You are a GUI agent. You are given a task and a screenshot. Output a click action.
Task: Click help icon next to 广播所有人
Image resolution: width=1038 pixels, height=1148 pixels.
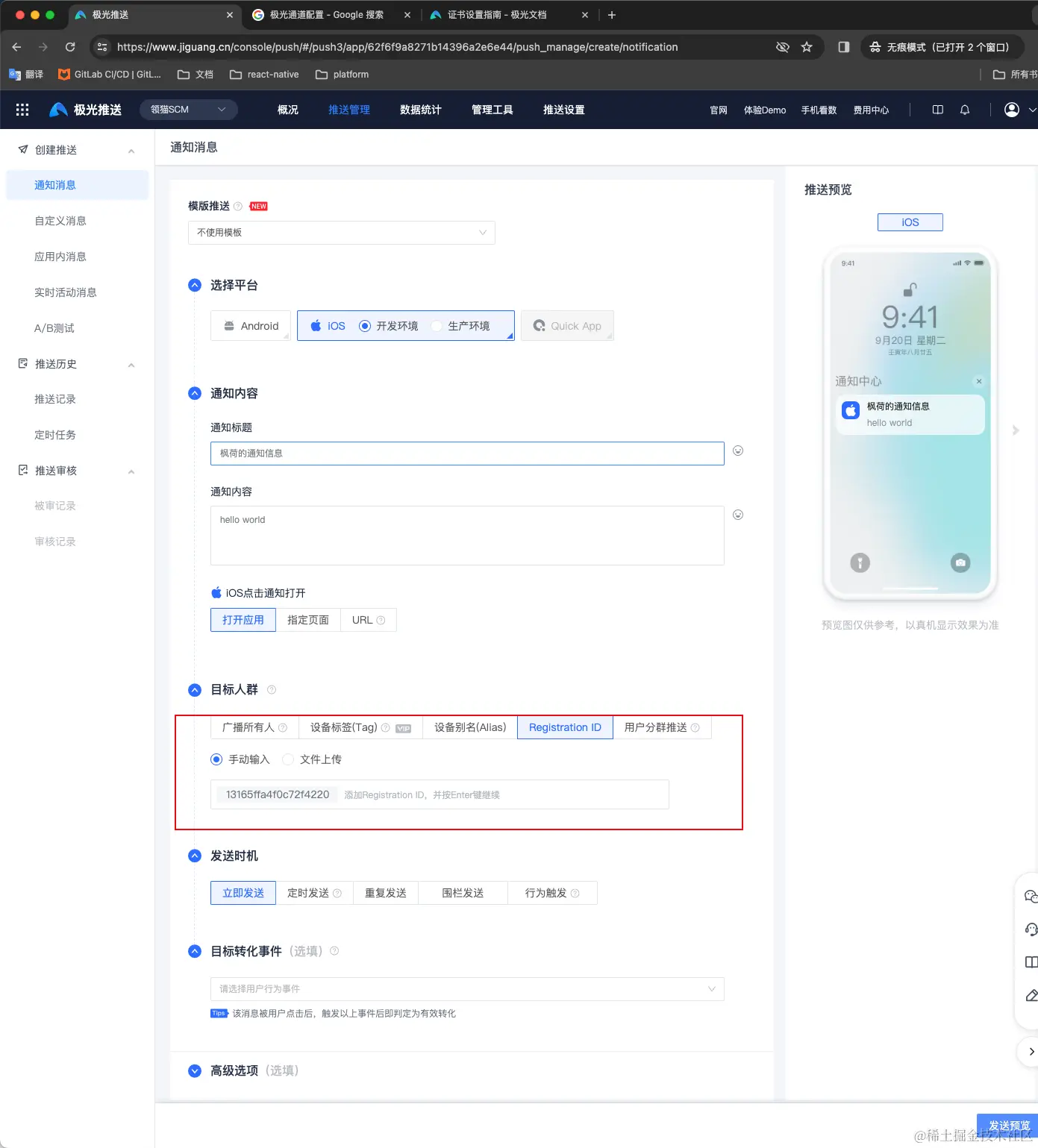[283, 727]
